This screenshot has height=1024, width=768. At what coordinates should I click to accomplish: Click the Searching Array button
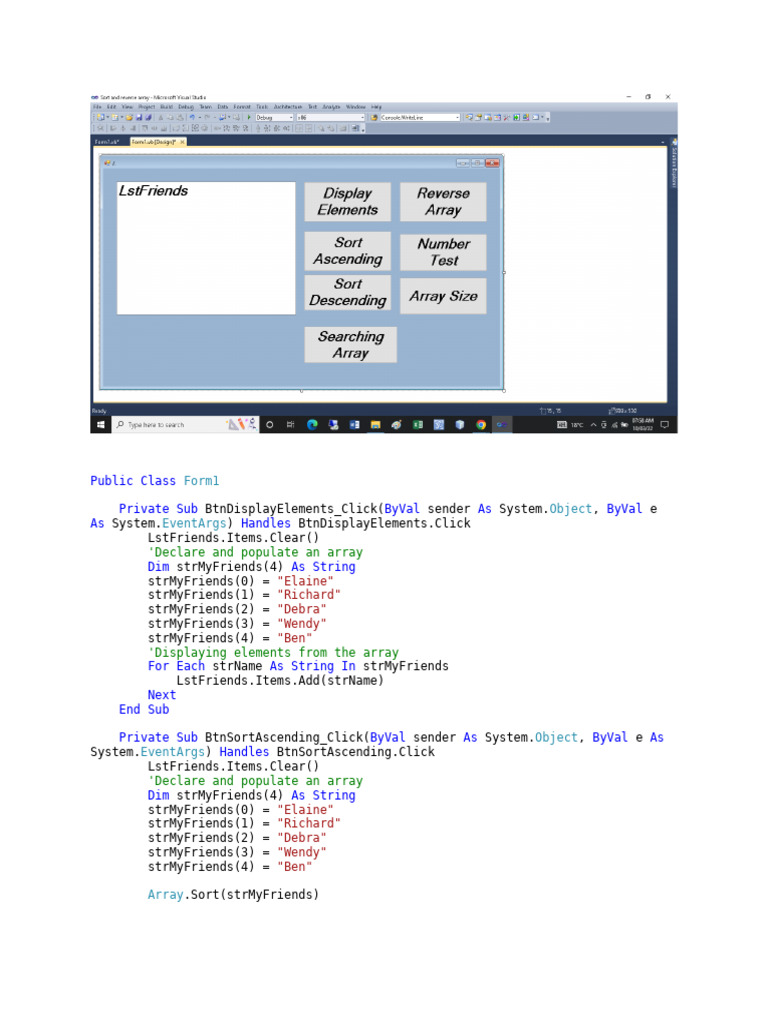(x=351, y=345)
